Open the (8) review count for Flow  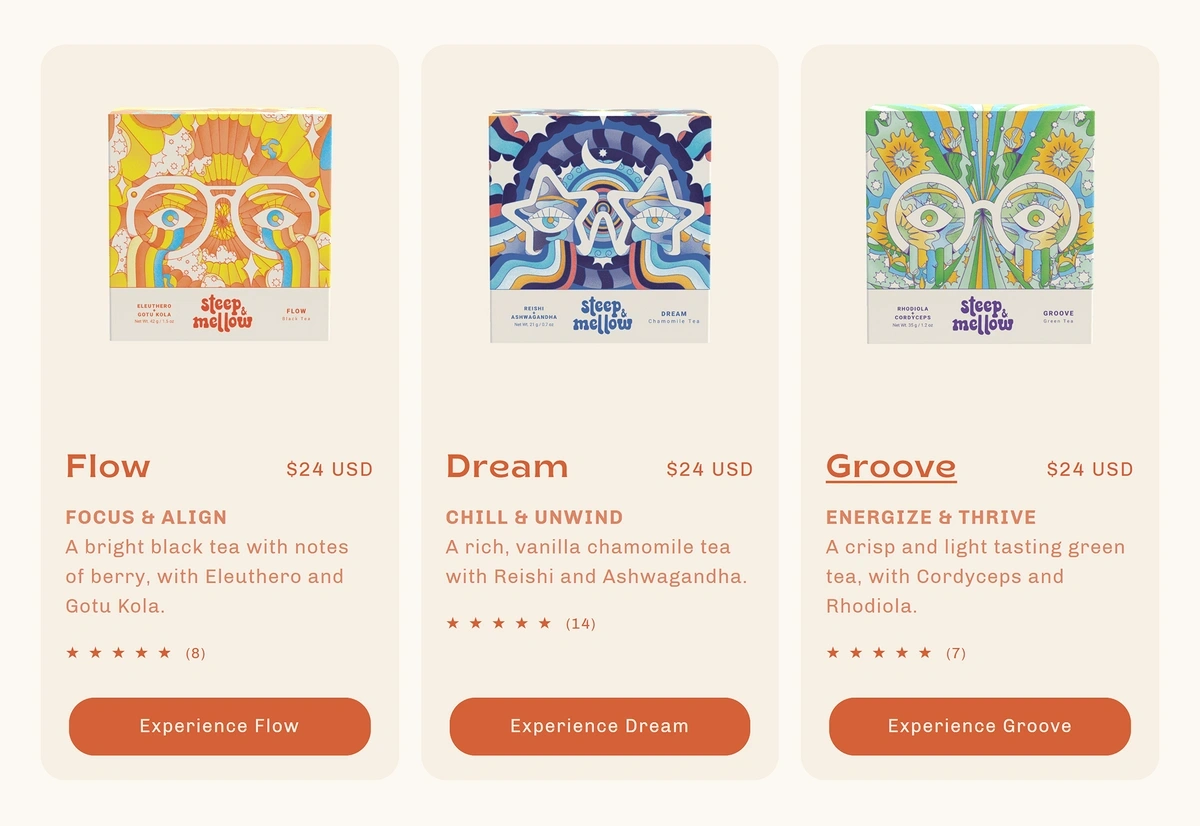[195, 653]
